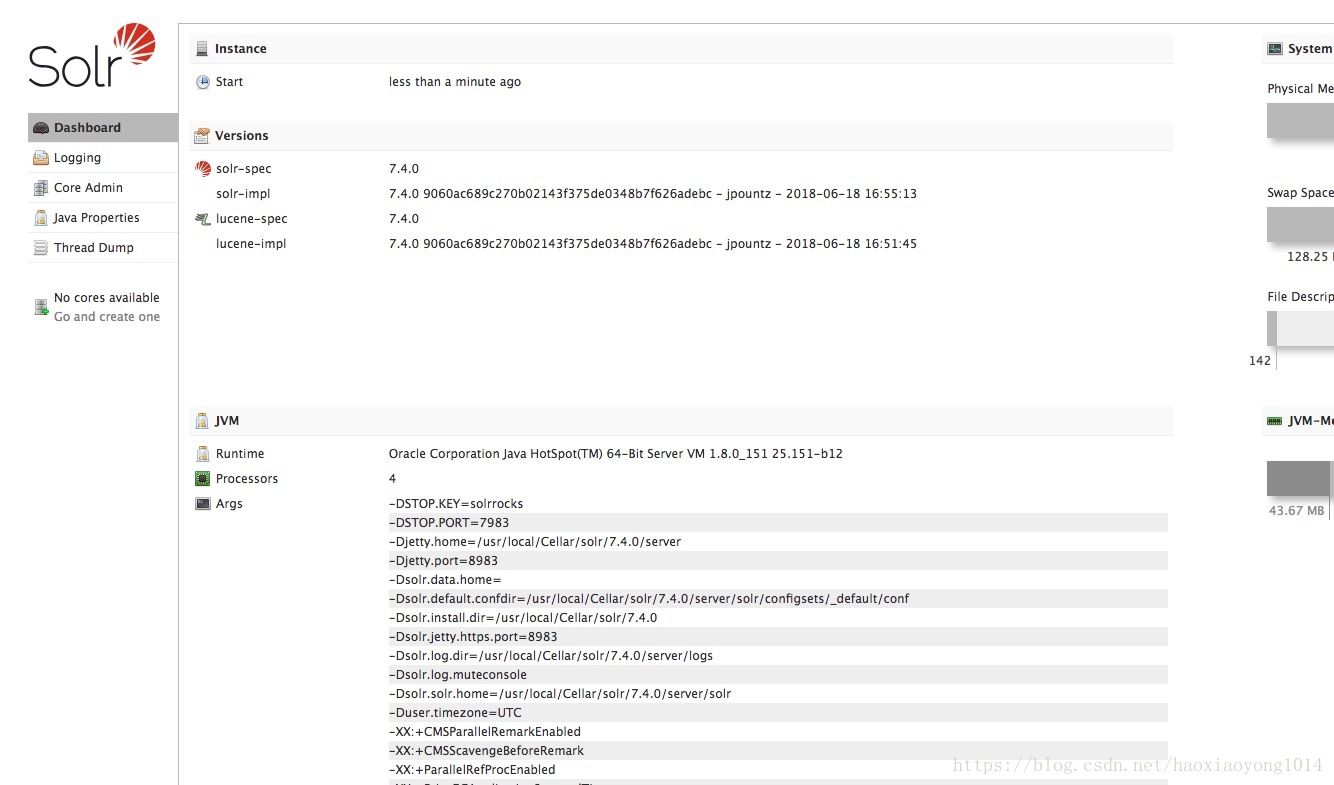The image size is (1334, 785).
Task: Click the -Dsolr.install.dir argument line
Action: click(x=523, y=618)
